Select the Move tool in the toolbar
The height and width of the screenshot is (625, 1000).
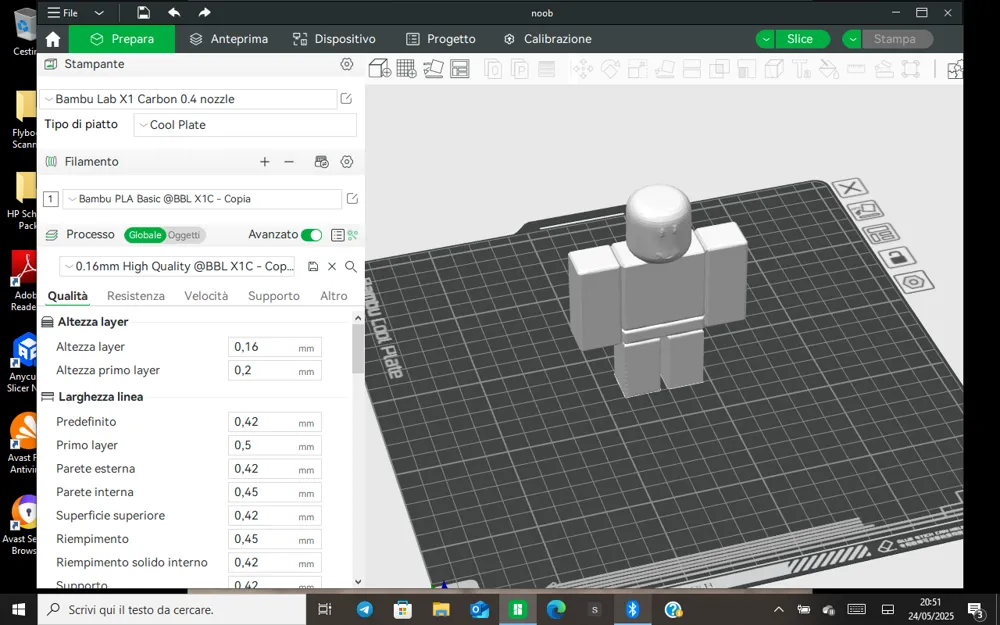pyautogui.click(x=585, y=68)
